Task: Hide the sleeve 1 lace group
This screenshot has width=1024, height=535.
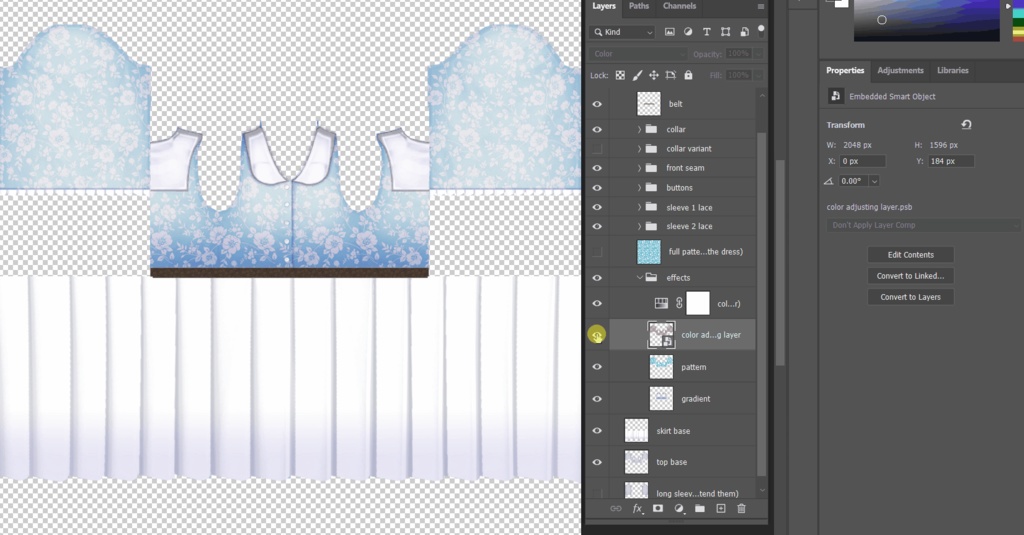Action: (597, 207)
